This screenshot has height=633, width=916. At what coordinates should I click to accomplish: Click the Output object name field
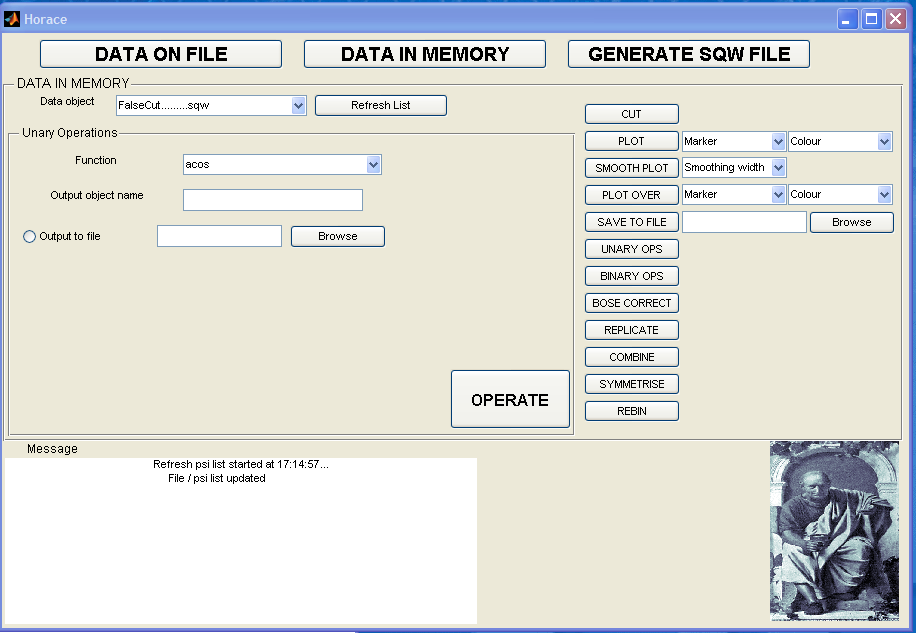[273, 200]
